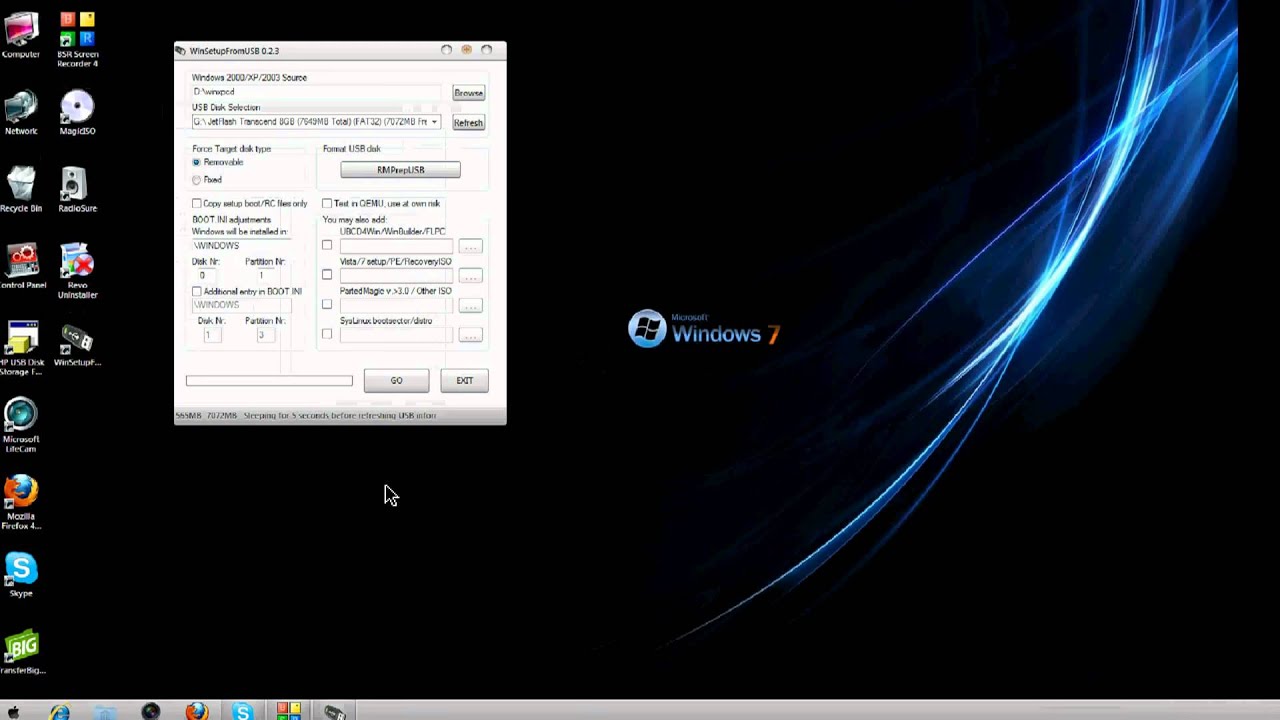Click the Apple-style Start button in taskbar
This screenshot has width=1280, height=720.
tap(13, 711)
